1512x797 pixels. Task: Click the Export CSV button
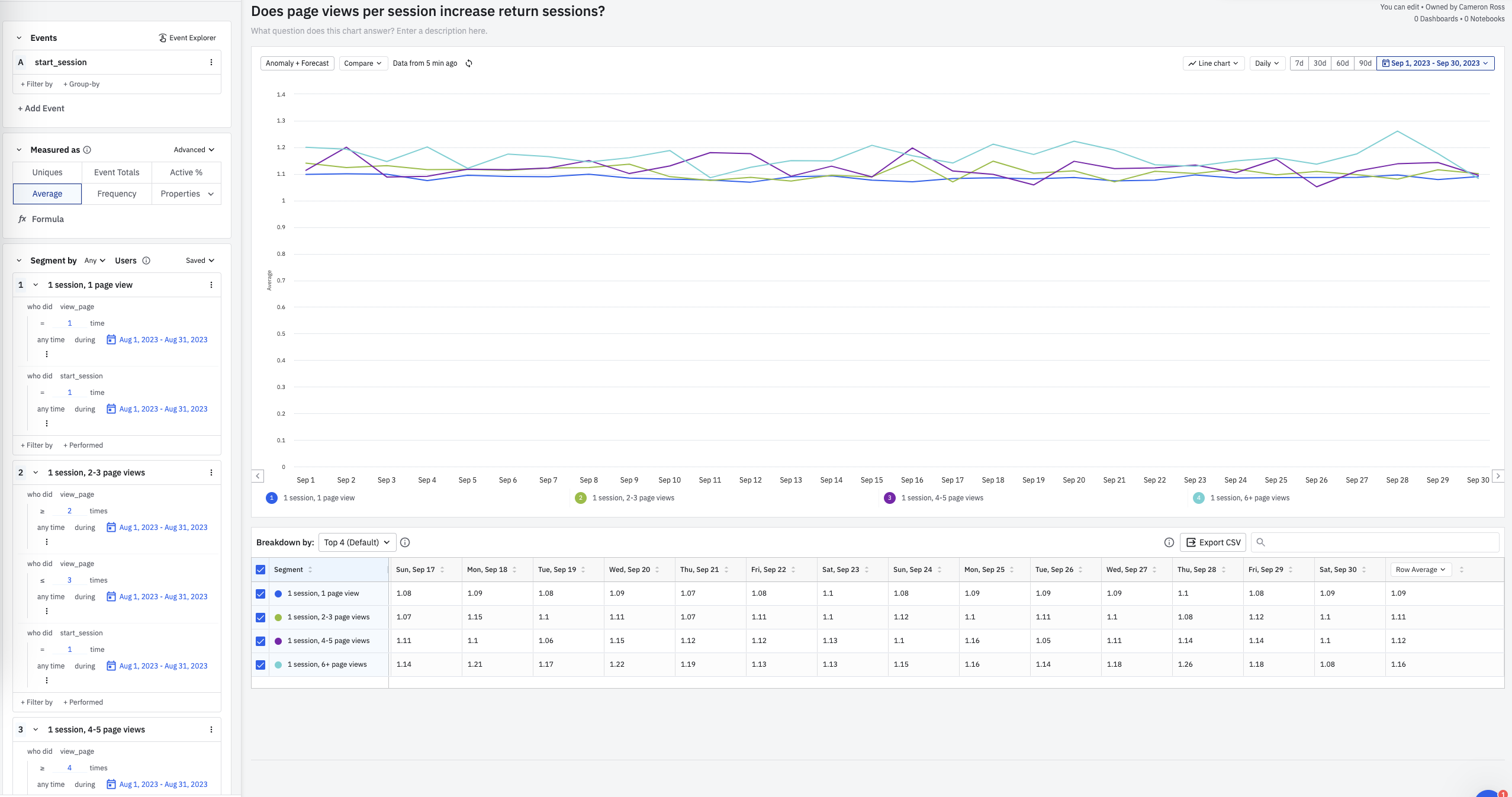tap(1213, 542)
